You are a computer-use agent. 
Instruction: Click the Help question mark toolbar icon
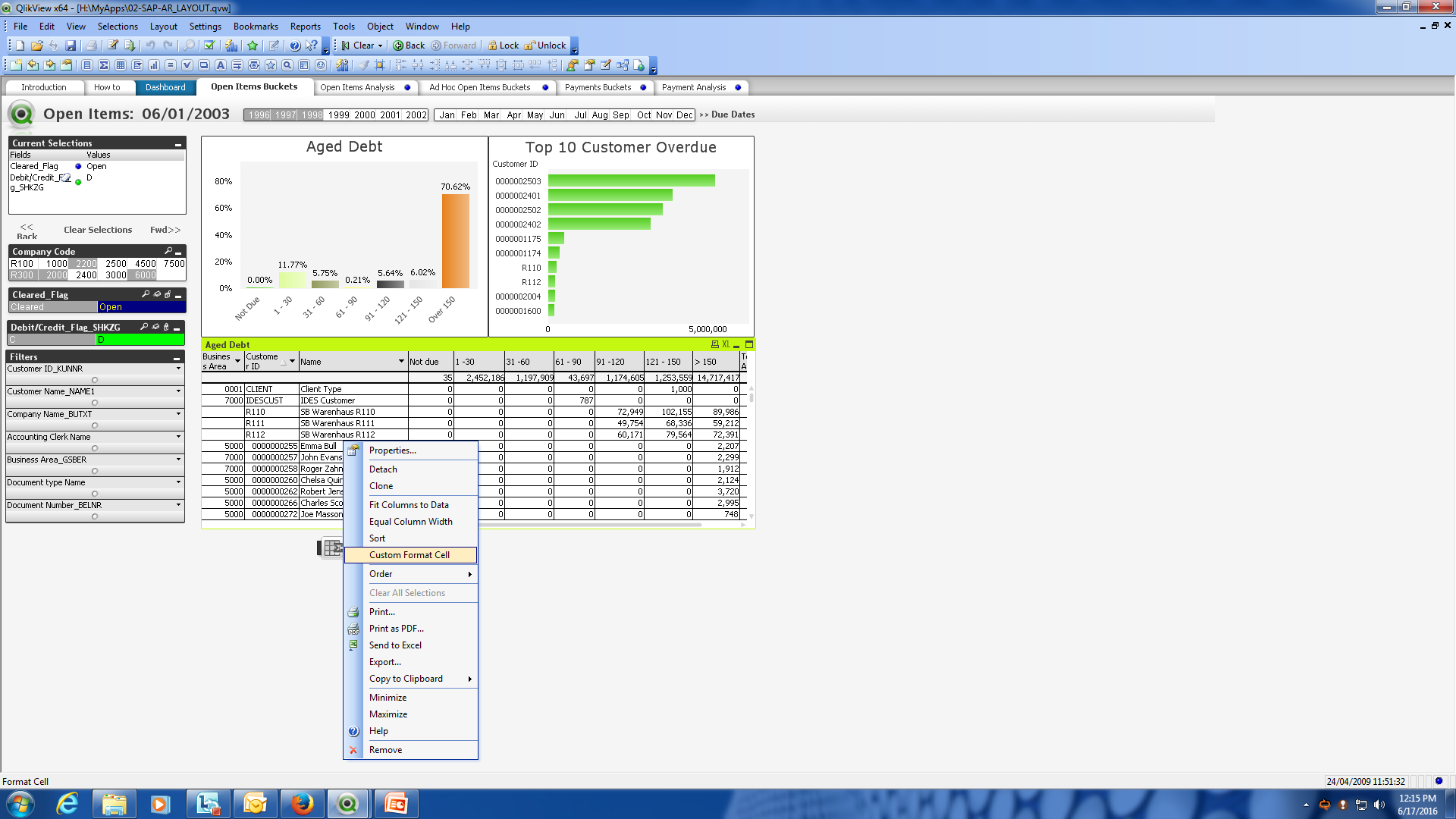coord(295,45)
